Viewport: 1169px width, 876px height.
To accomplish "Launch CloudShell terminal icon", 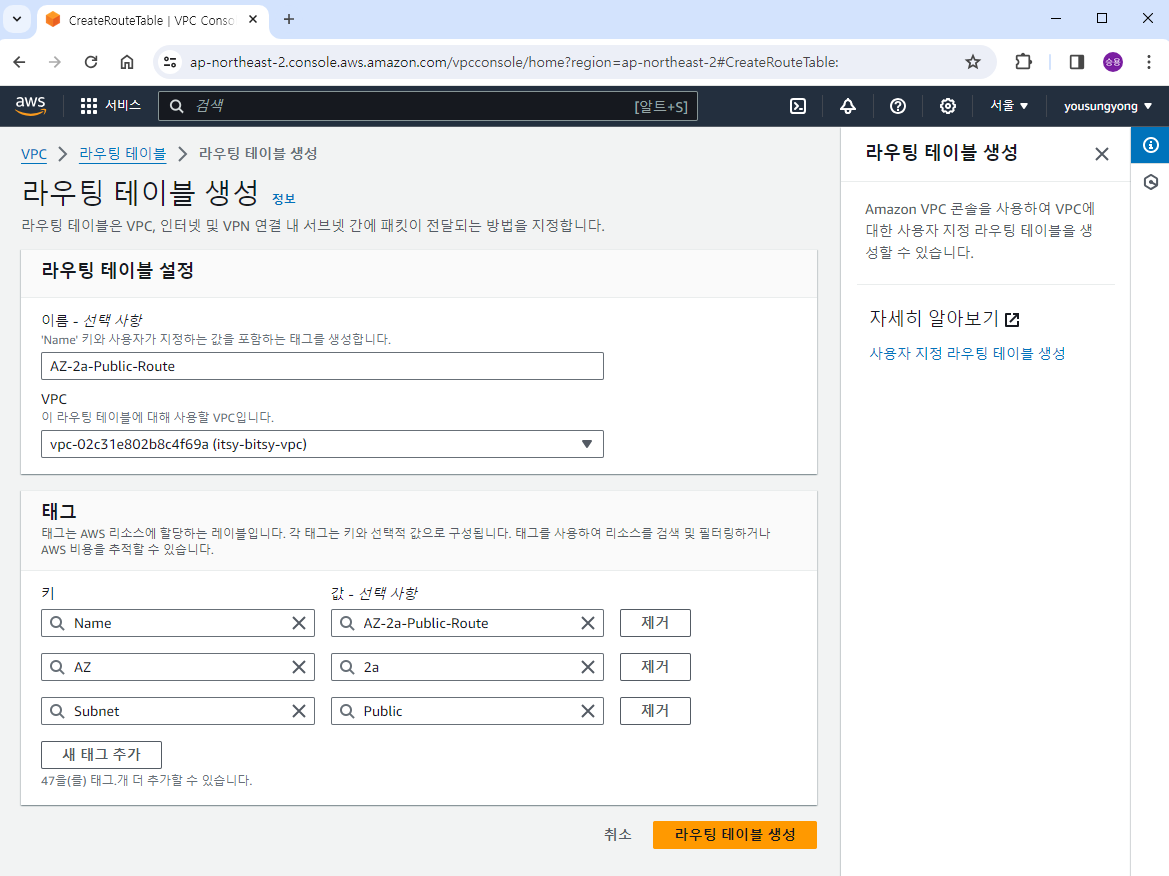I will pyautogui.click(x=798, y=106).
